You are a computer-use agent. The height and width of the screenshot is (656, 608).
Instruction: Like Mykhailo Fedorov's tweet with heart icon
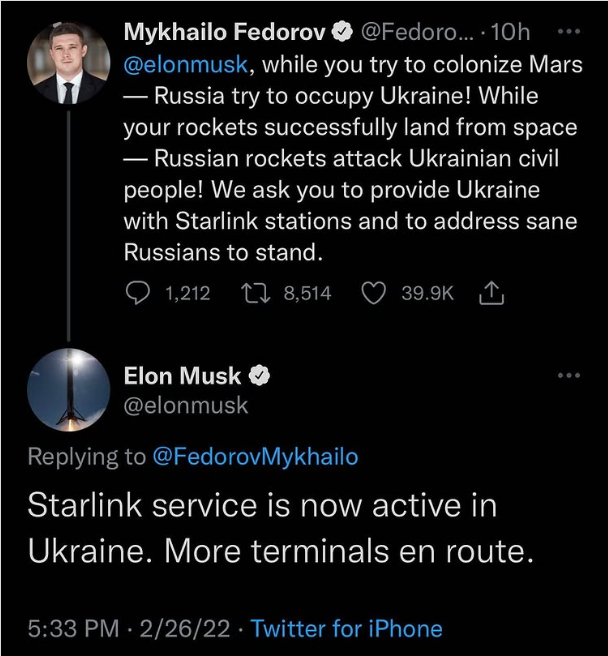point(373,294)
